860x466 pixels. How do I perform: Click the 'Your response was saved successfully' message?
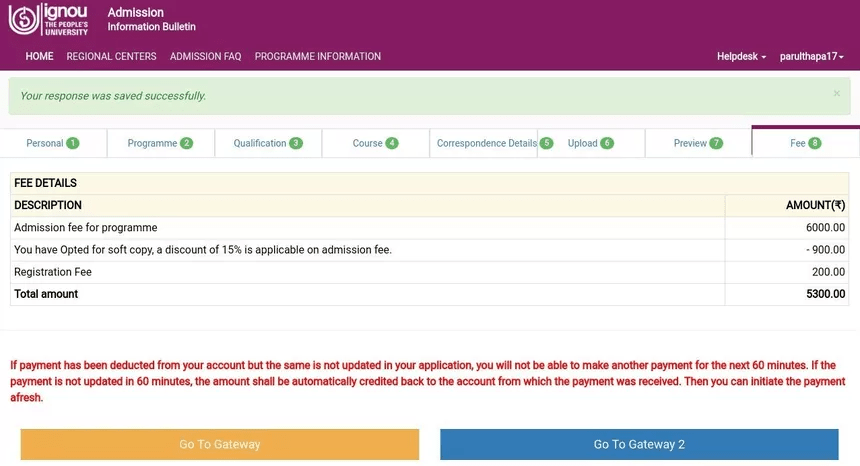(x=113, y=96)
